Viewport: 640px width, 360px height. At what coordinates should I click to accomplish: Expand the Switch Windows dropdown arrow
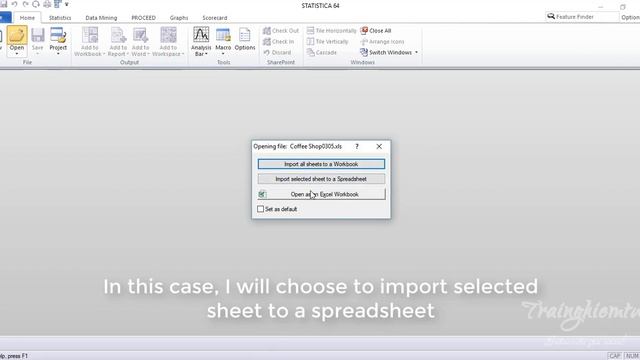(416, 53)
